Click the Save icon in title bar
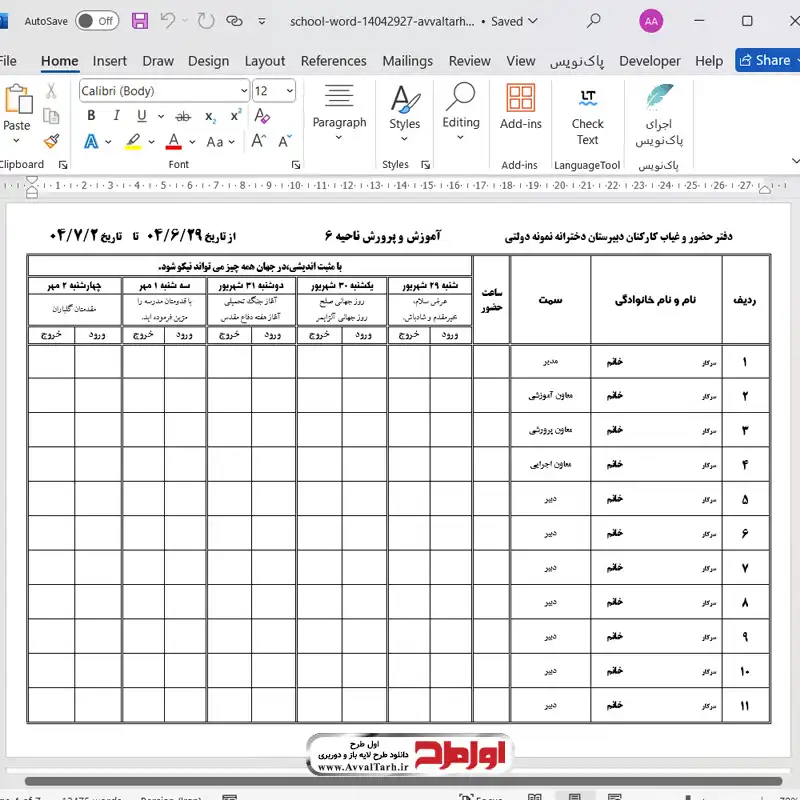This screenshot has height=800, width=800. coord(140,21)
